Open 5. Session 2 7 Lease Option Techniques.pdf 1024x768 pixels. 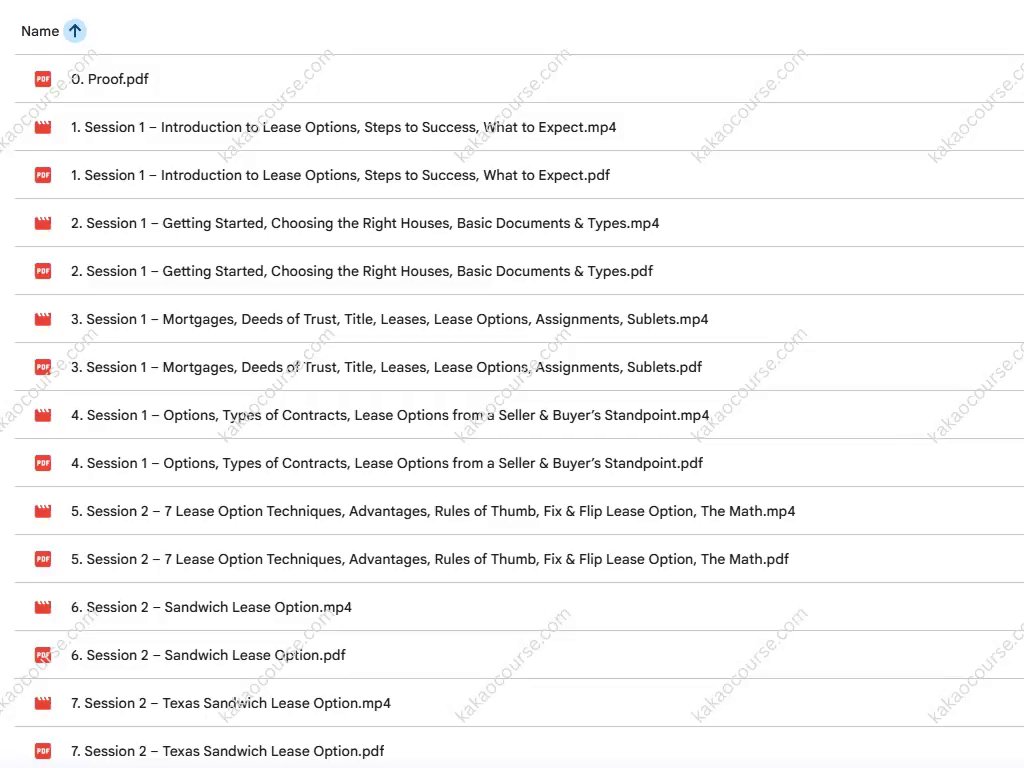pyautogui.click(x=430, y=559)
